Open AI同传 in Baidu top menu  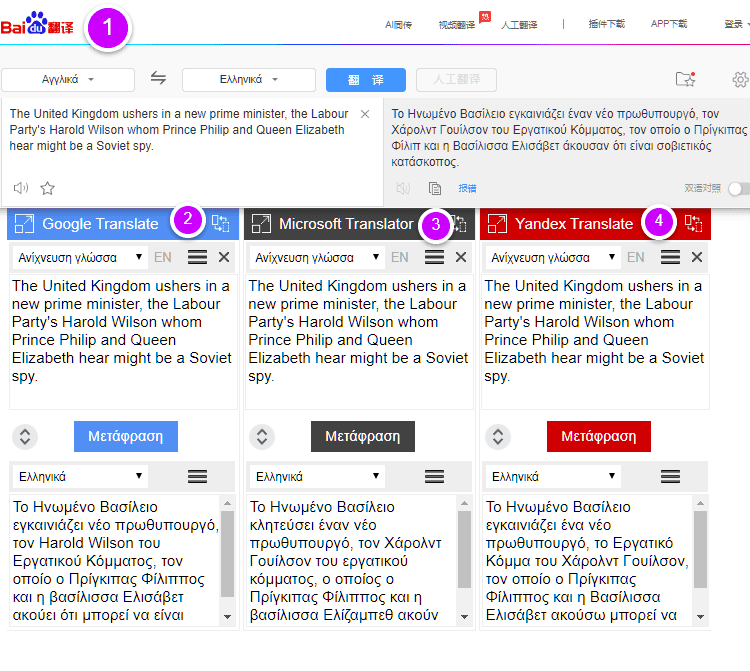pyautogui.click(x=398, y=24)
